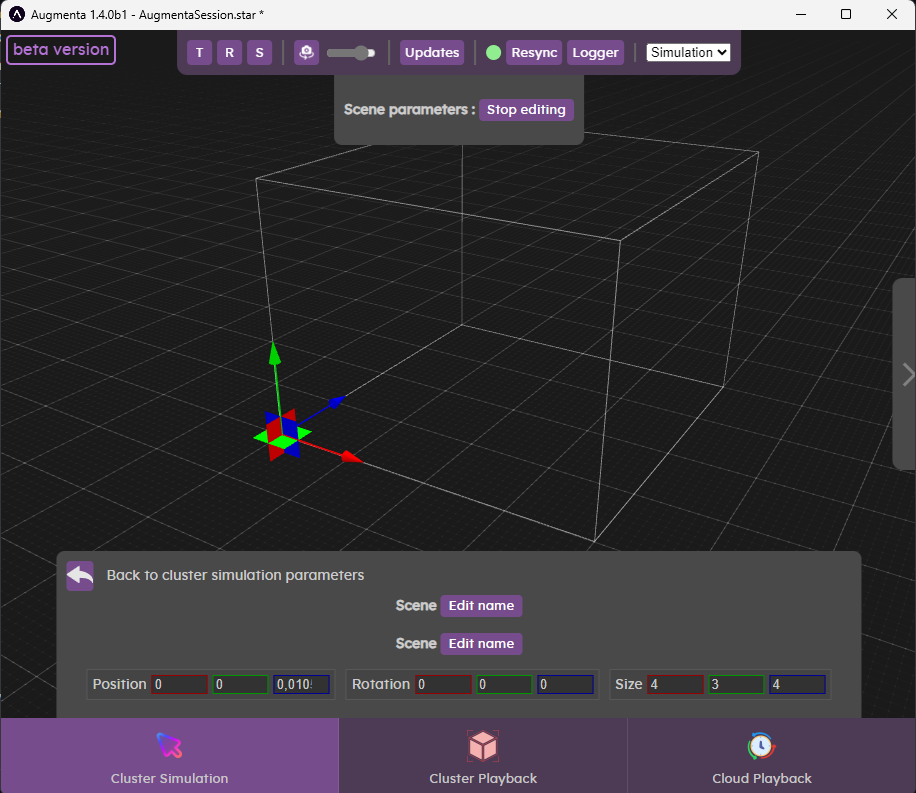Switch to the Cluster Simulation tab
The image size is (916, 793).
[169, 756]
